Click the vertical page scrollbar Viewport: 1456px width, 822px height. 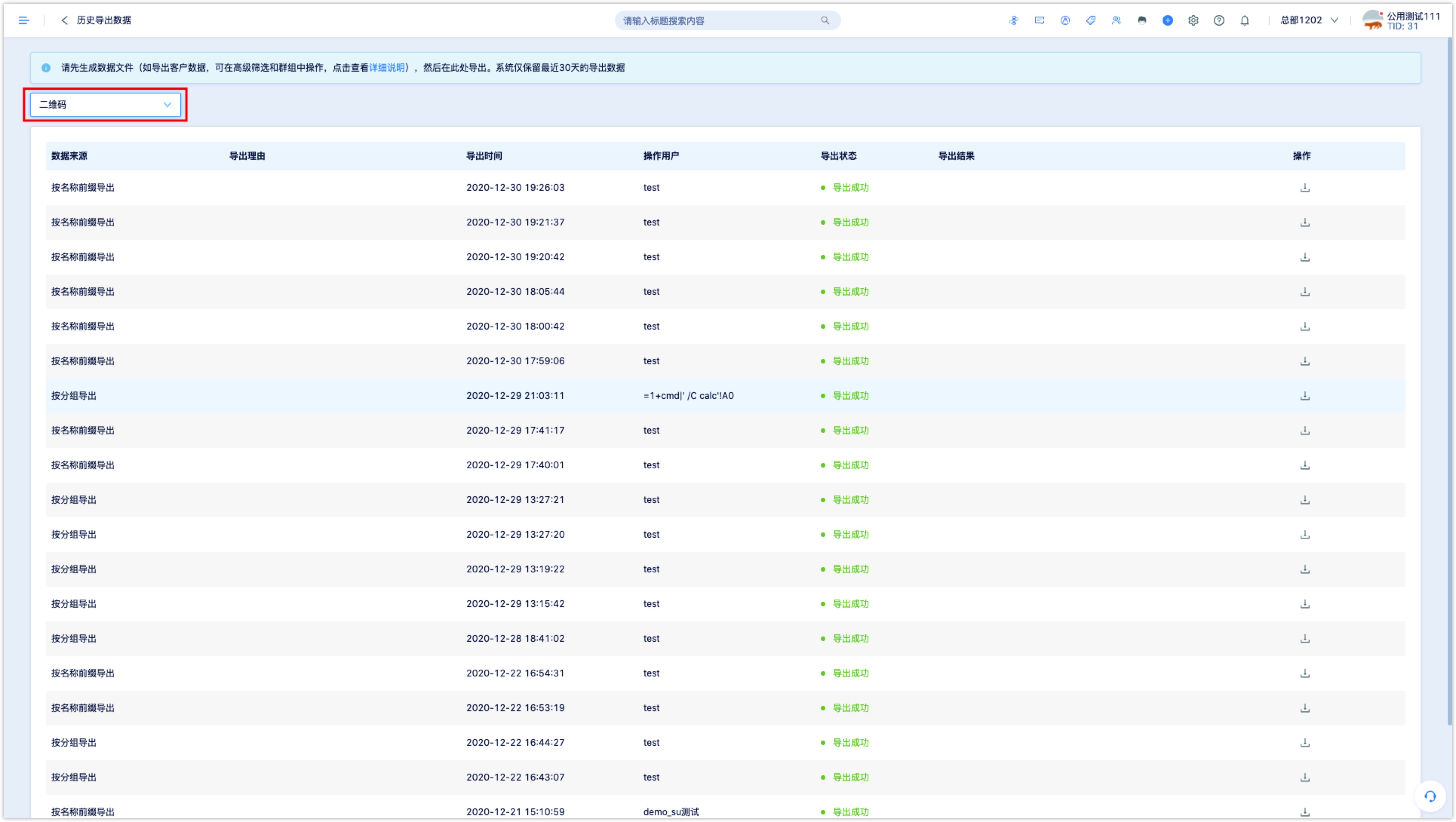[1449, 382]
